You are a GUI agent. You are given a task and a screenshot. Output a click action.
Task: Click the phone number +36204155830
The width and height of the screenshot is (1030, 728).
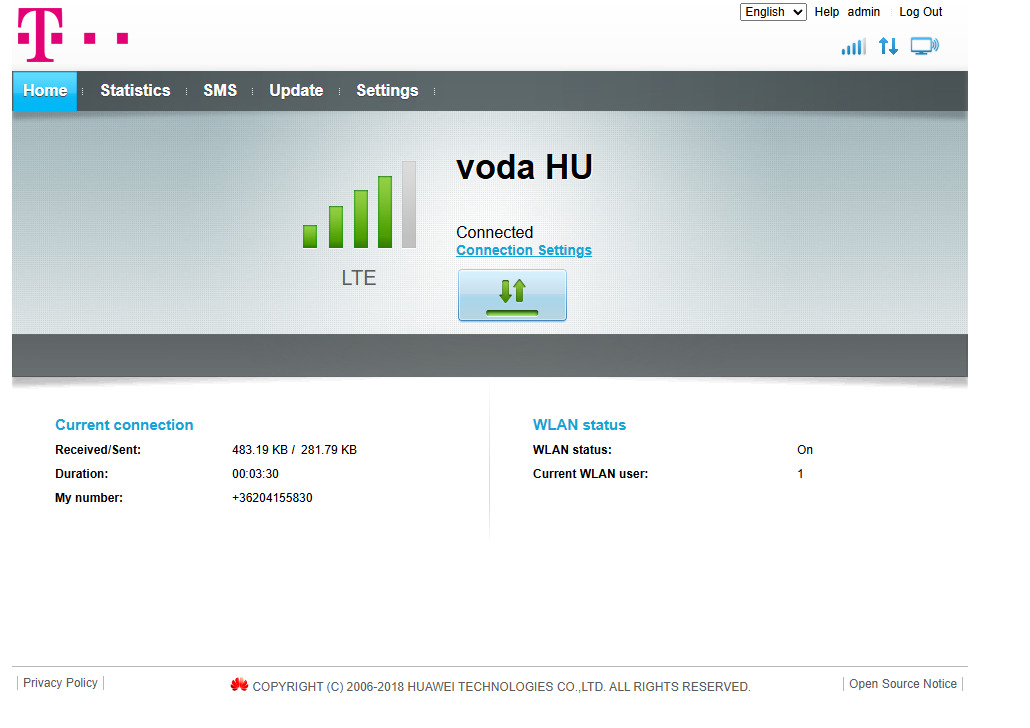(x=272, y=498)
